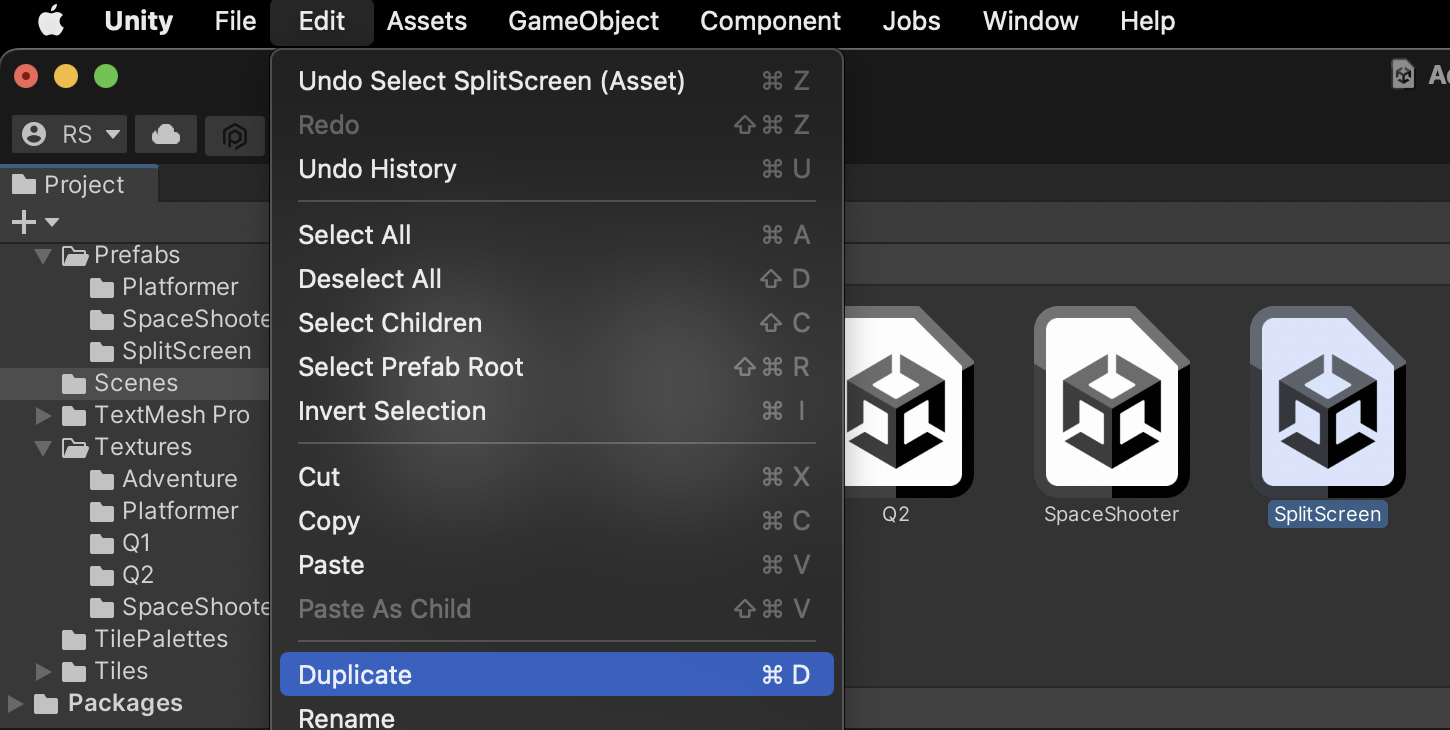This screenshot has width=1450, height=730.
Task: Select the Scenes folder in tree
Action: (x=135, y=383)
